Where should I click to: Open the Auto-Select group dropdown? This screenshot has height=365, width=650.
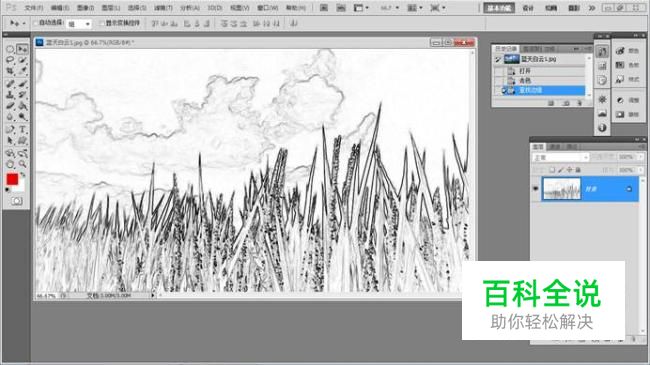[x=79, y=24]
